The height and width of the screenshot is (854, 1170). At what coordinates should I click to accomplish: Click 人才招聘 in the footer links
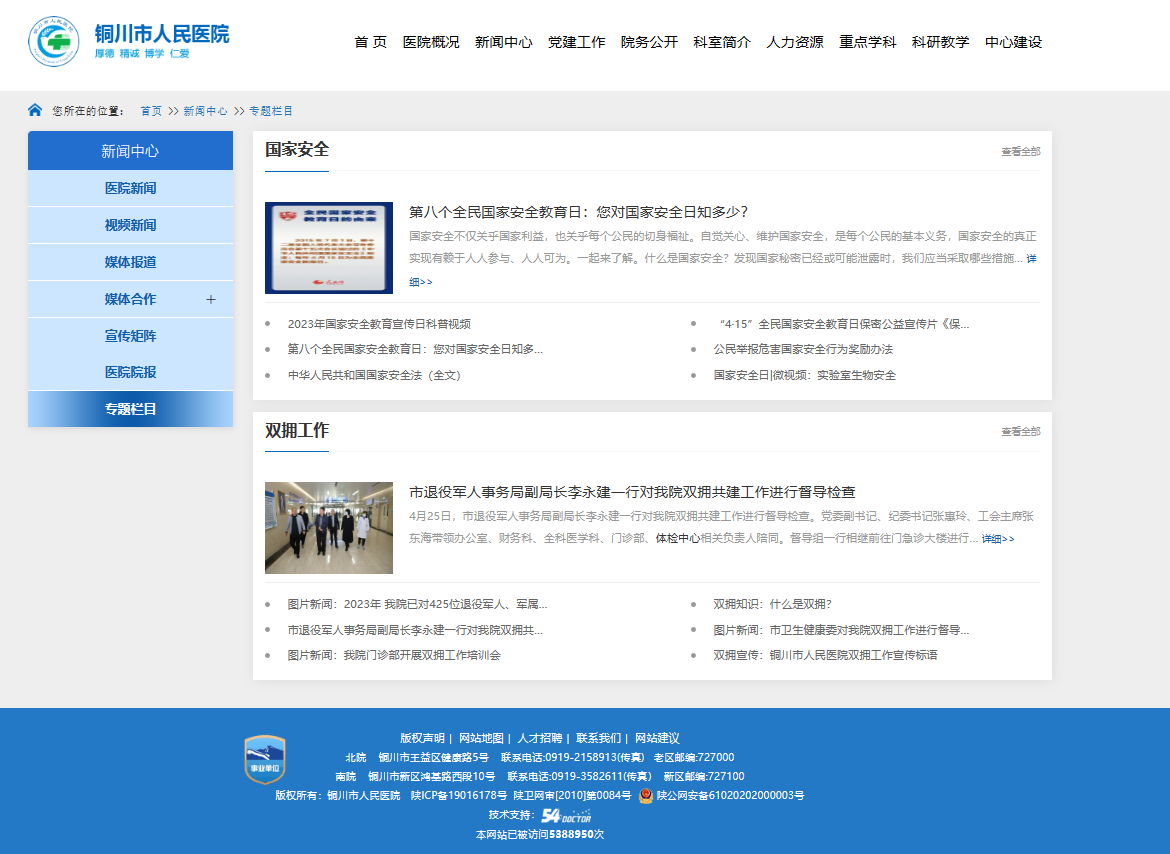pyautogui.click(x=539, y=738)
